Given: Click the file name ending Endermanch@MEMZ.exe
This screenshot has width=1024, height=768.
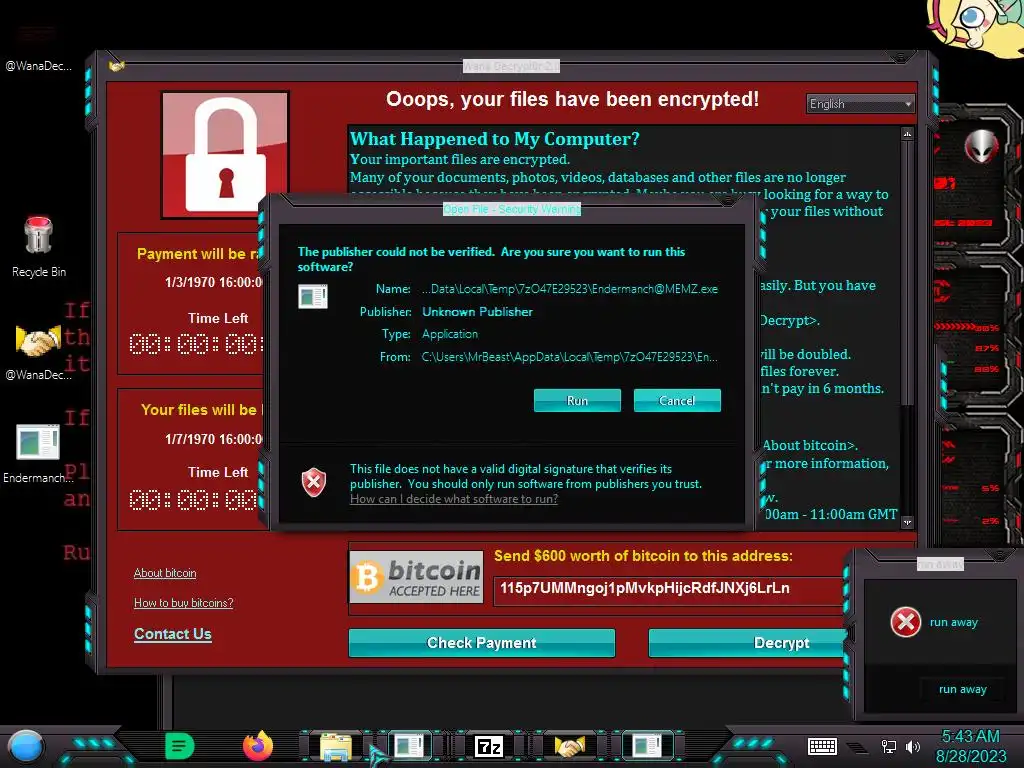Looking at the screenshot, I should point(569,289).
